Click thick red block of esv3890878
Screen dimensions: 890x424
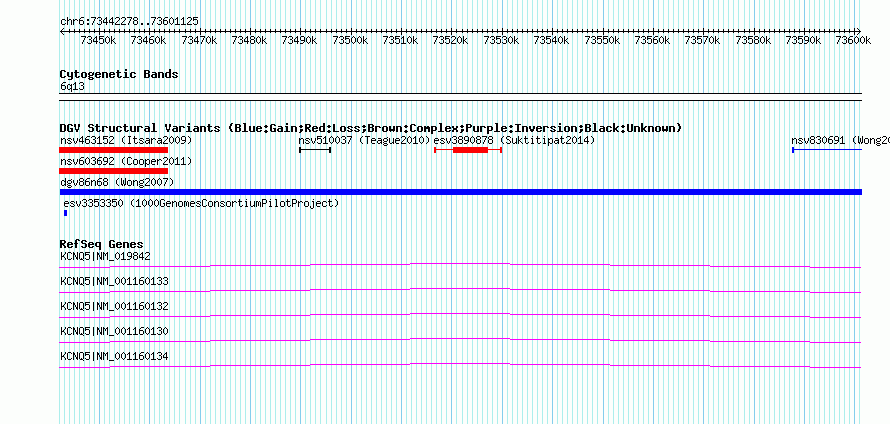pos(471,150)
